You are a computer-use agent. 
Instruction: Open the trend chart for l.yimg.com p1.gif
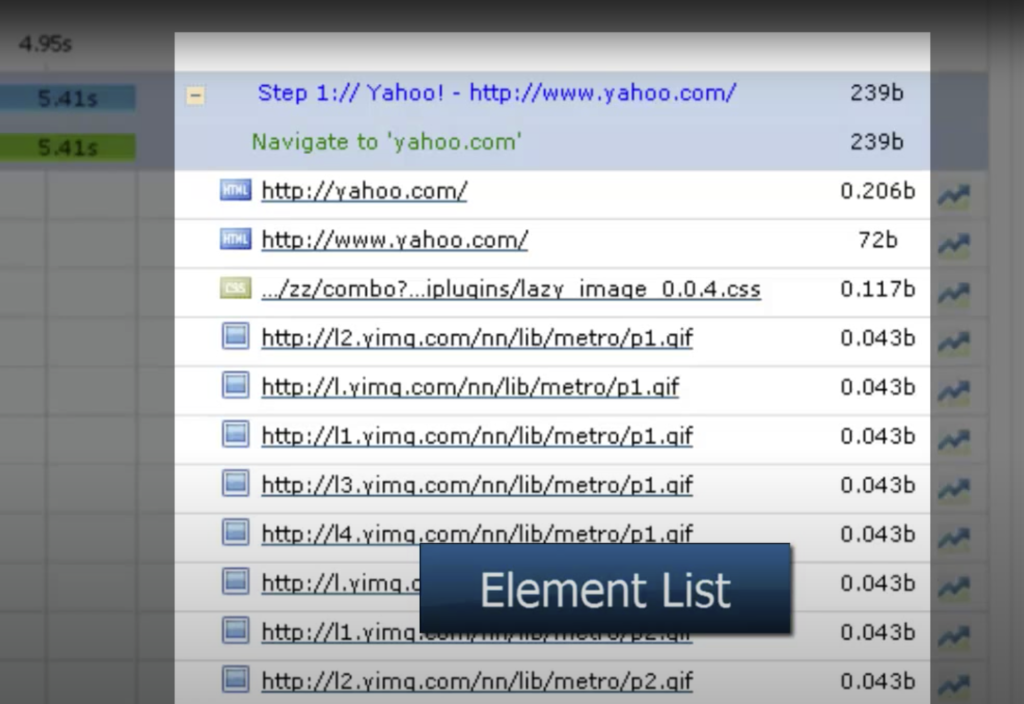[954, 391]
